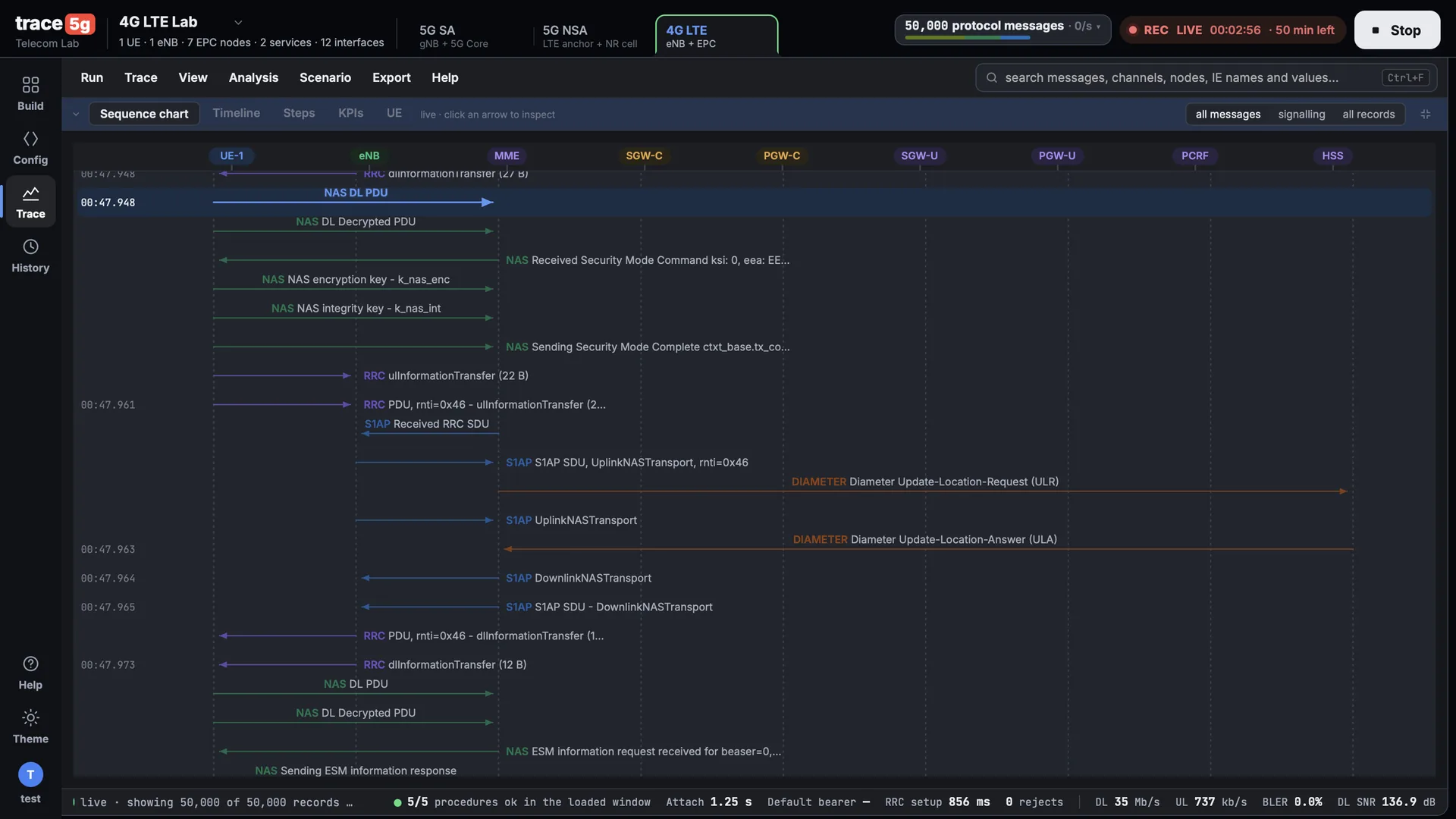Select the eNB node header
The image size is (1456, 819).
pyautogui.click(x=369, y=155)
